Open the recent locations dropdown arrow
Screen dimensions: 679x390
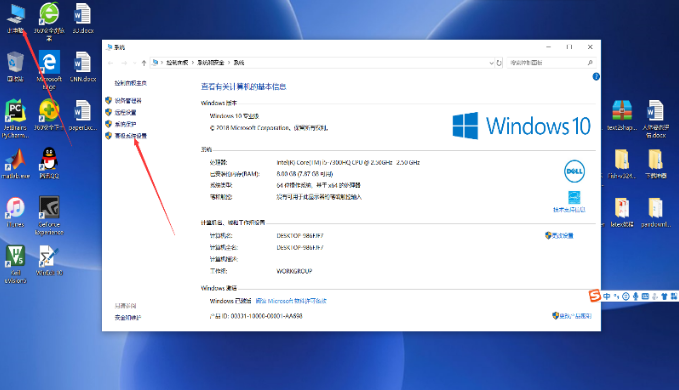tap(135, 63)
